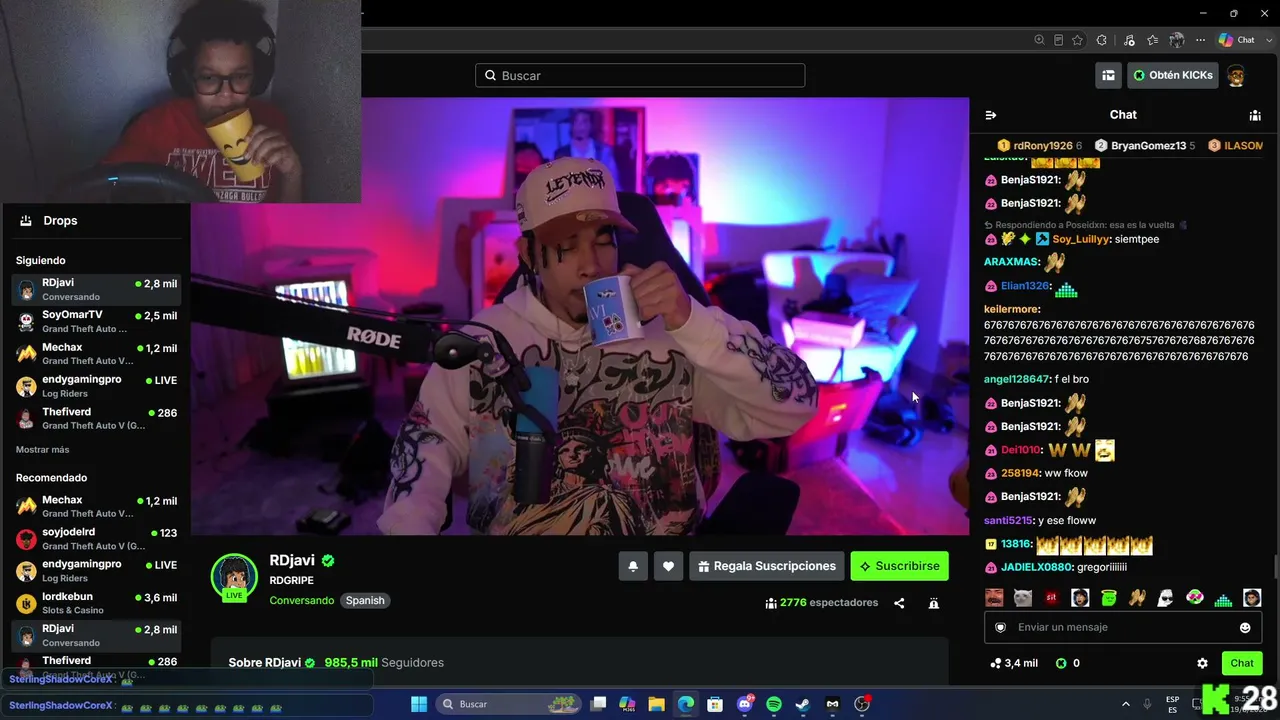Click the RDjavi streamer avatar with LIVE badge

(x=234, y=577)
